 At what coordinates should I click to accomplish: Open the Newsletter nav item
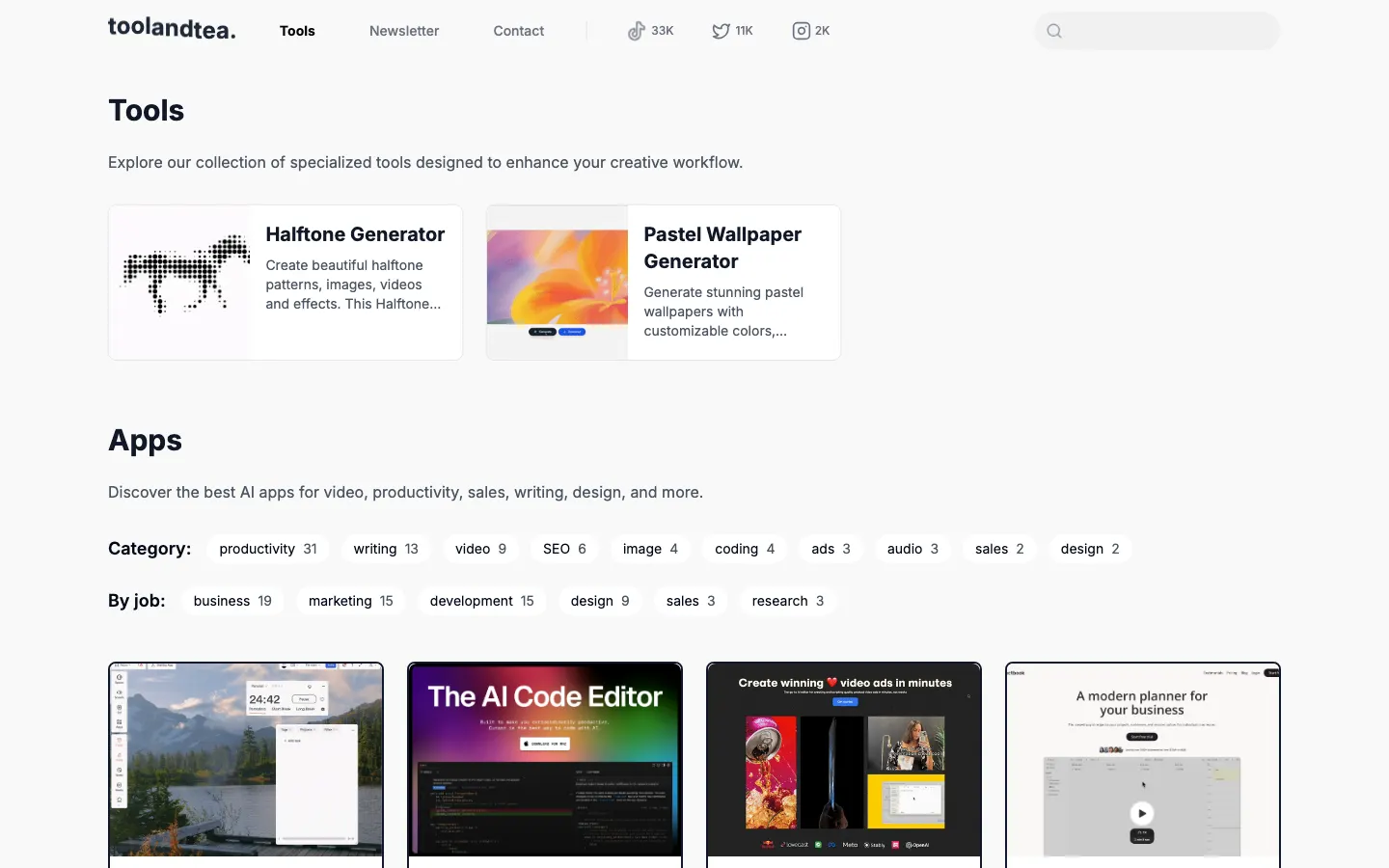point(404,31)
